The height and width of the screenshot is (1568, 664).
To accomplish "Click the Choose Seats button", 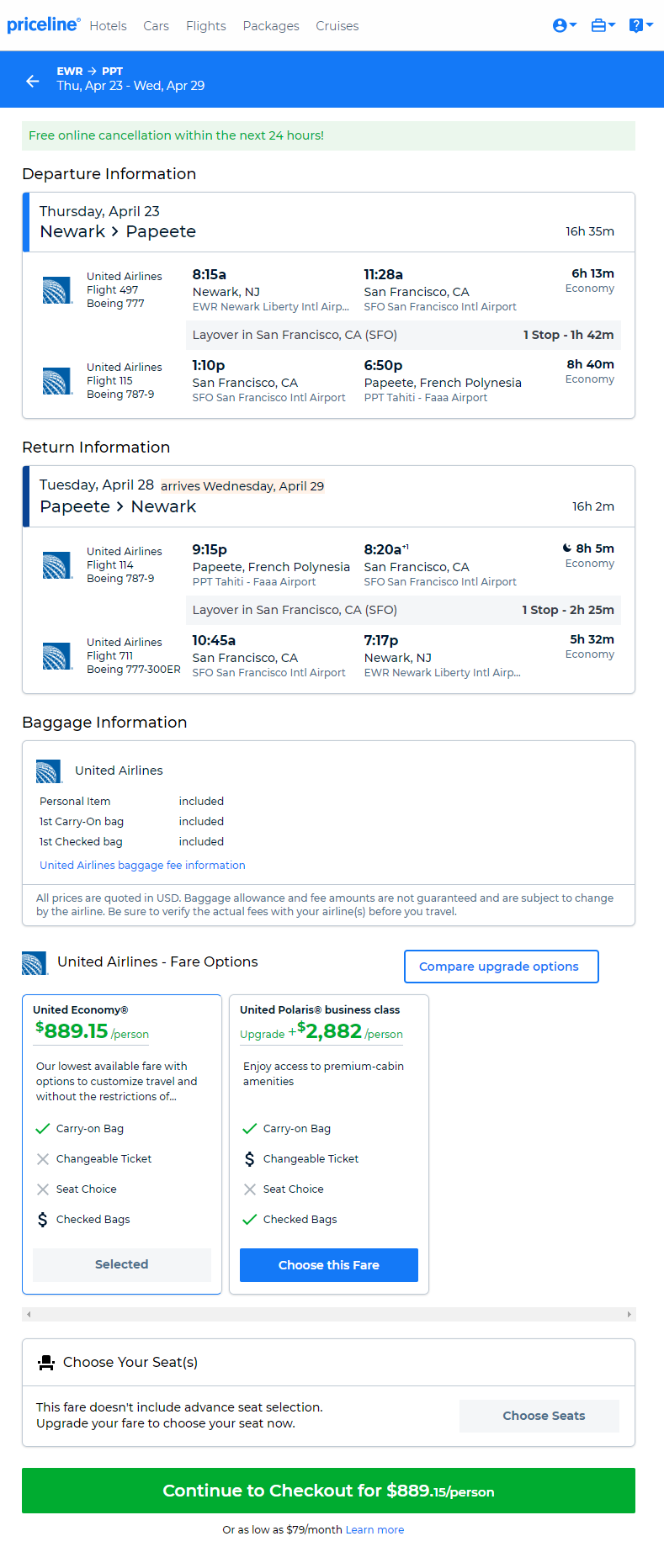I will pyautogui.click(x=539, y=1416).
